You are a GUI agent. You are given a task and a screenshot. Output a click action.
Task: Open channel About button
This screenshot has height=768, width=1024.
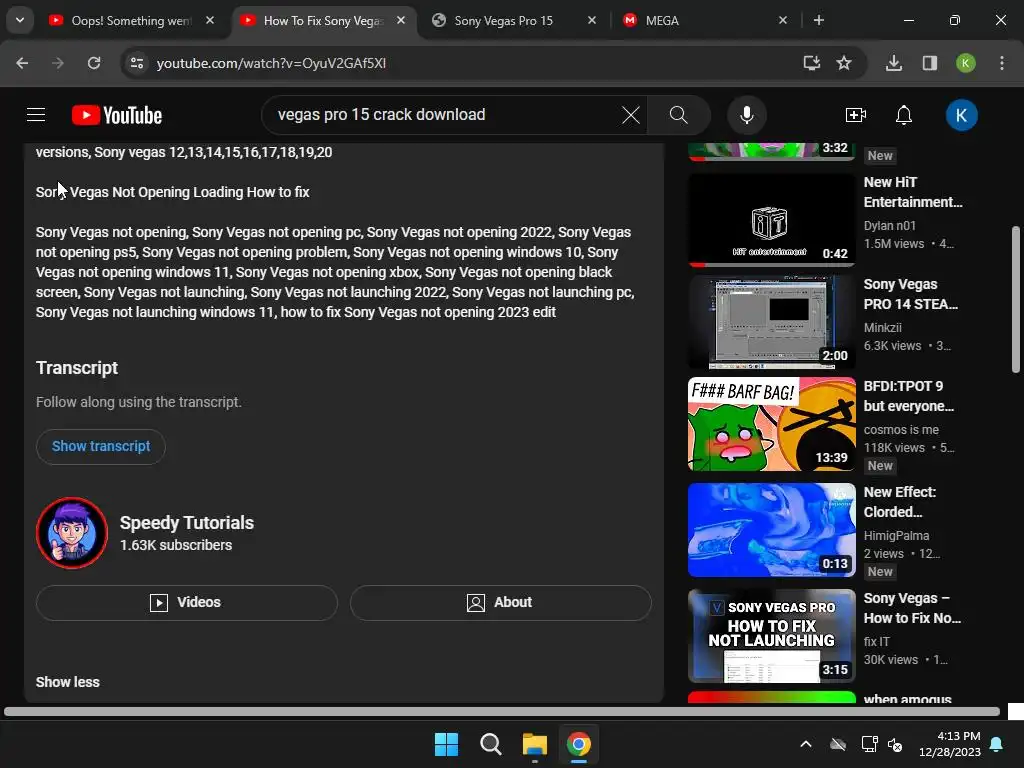[x=500, y=602]
